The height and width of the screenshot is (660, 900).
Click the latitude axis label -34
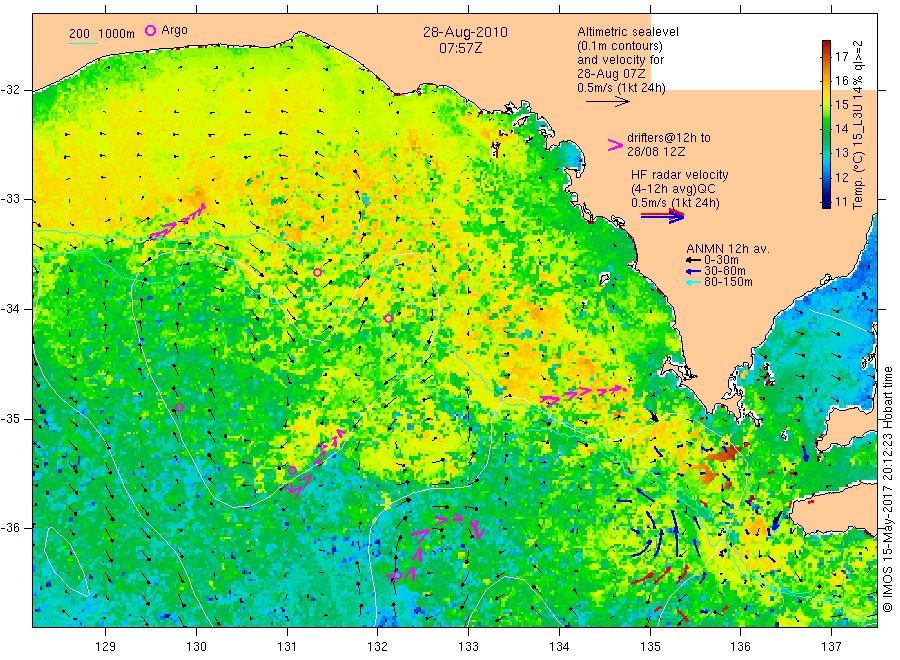11,309
